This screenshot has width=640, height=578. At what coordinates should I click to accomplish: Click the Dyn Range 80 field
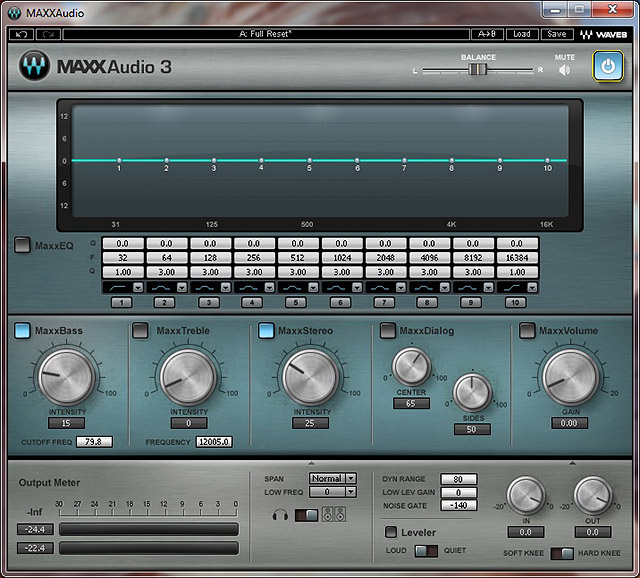click(x=458, y=479)
